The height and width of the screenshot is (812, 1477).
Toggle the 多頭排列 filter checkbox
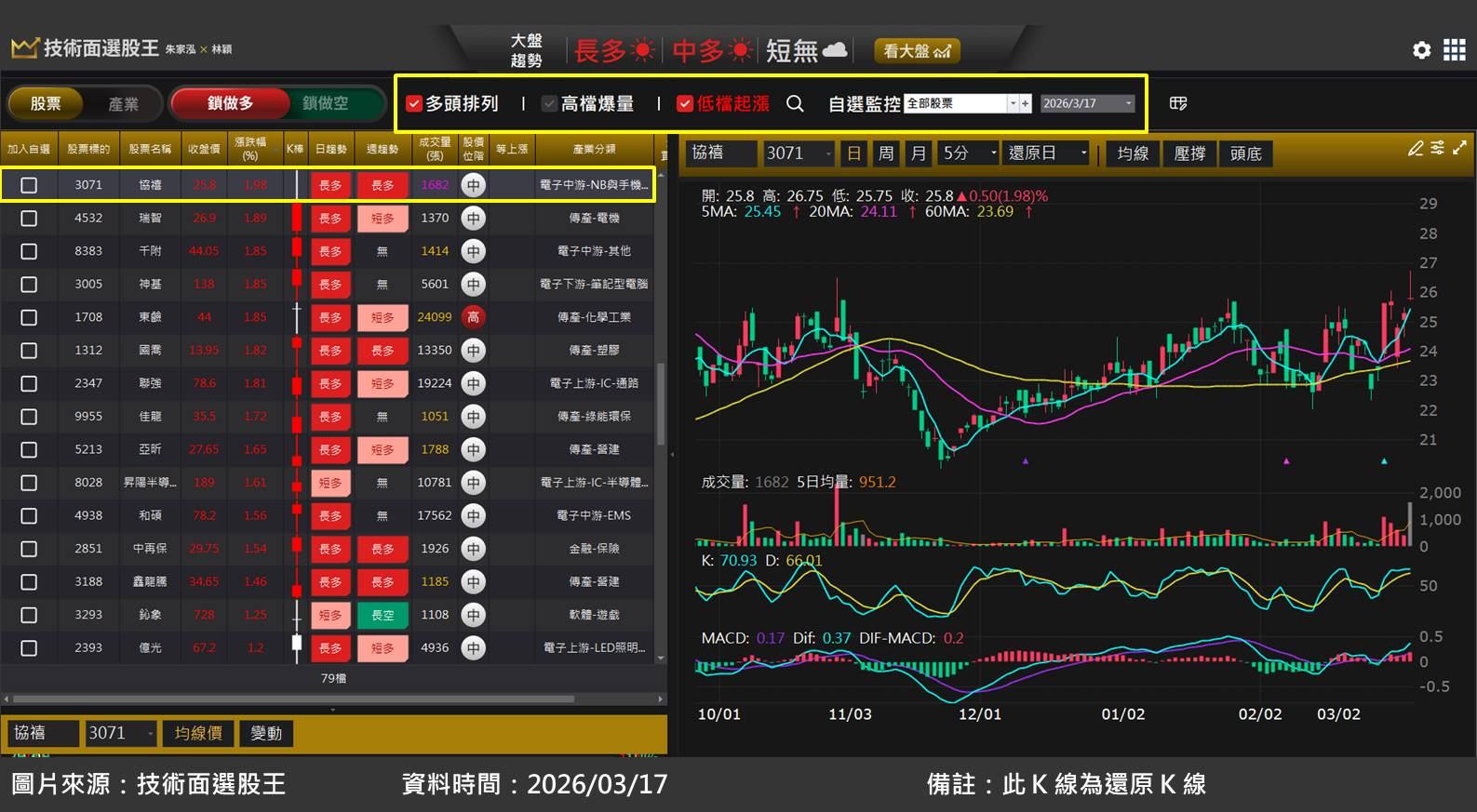pos(415,103)
